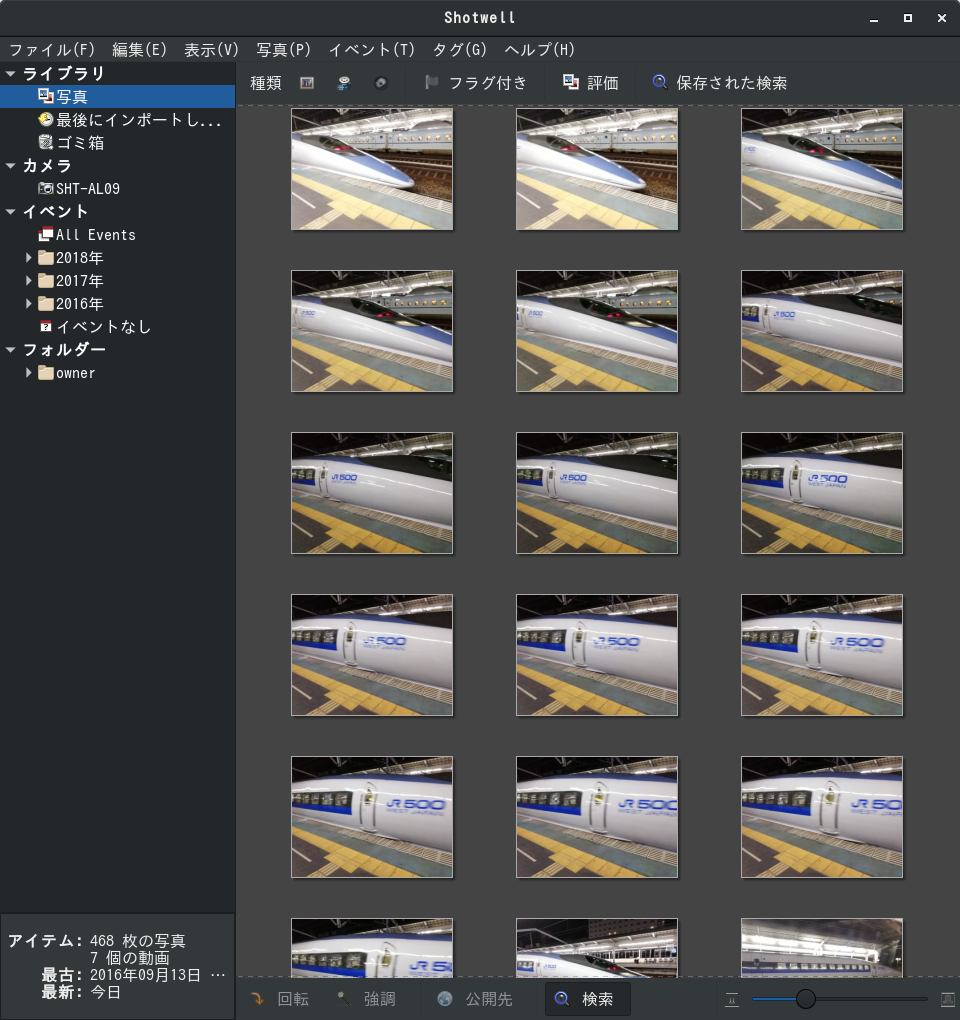Click the zoom-in thumbnail size icon
This screenshot has height=1020, width=960.
click(x=948, y=999)
